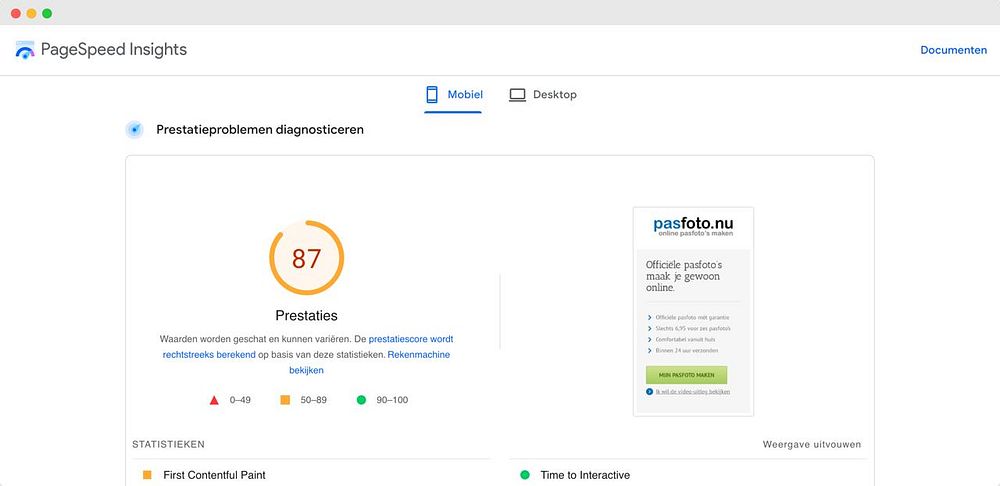The width and height of the screenshot is (1000, 486).
Task: Click the '50–89' legend range text
Action: click(314, 401)
